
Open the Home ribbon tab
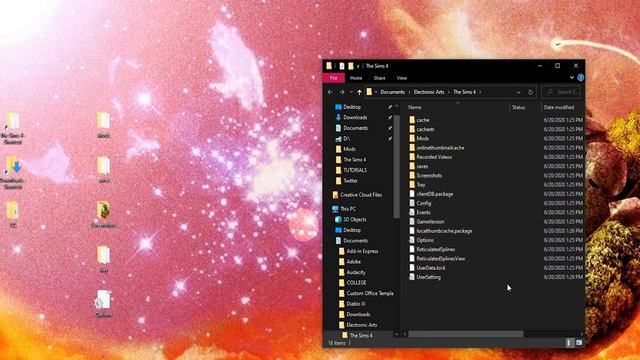(356, 78)
